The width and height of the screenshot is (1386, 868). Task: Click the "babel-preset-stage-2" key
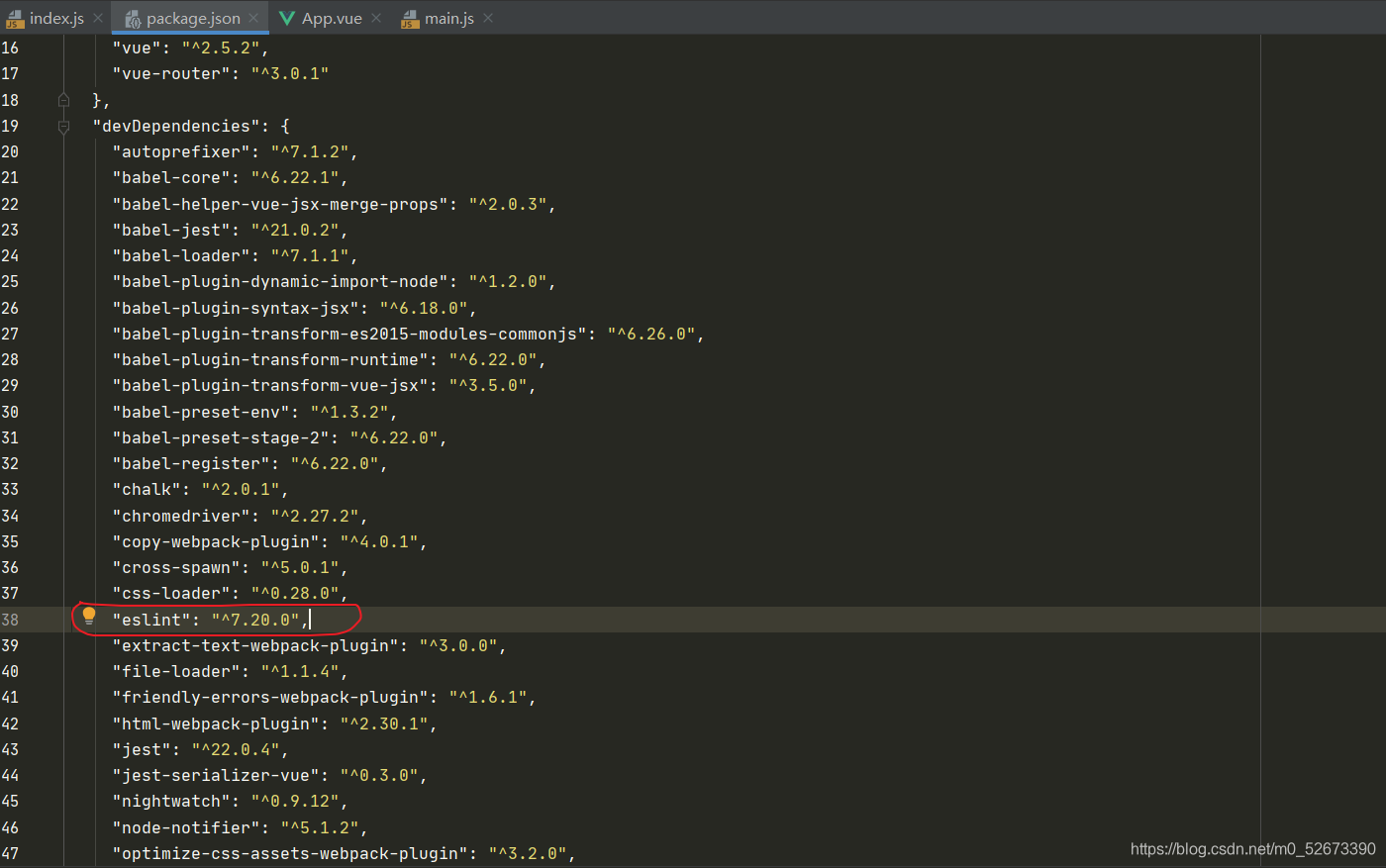pyautogui.click(x=221, y=437)
